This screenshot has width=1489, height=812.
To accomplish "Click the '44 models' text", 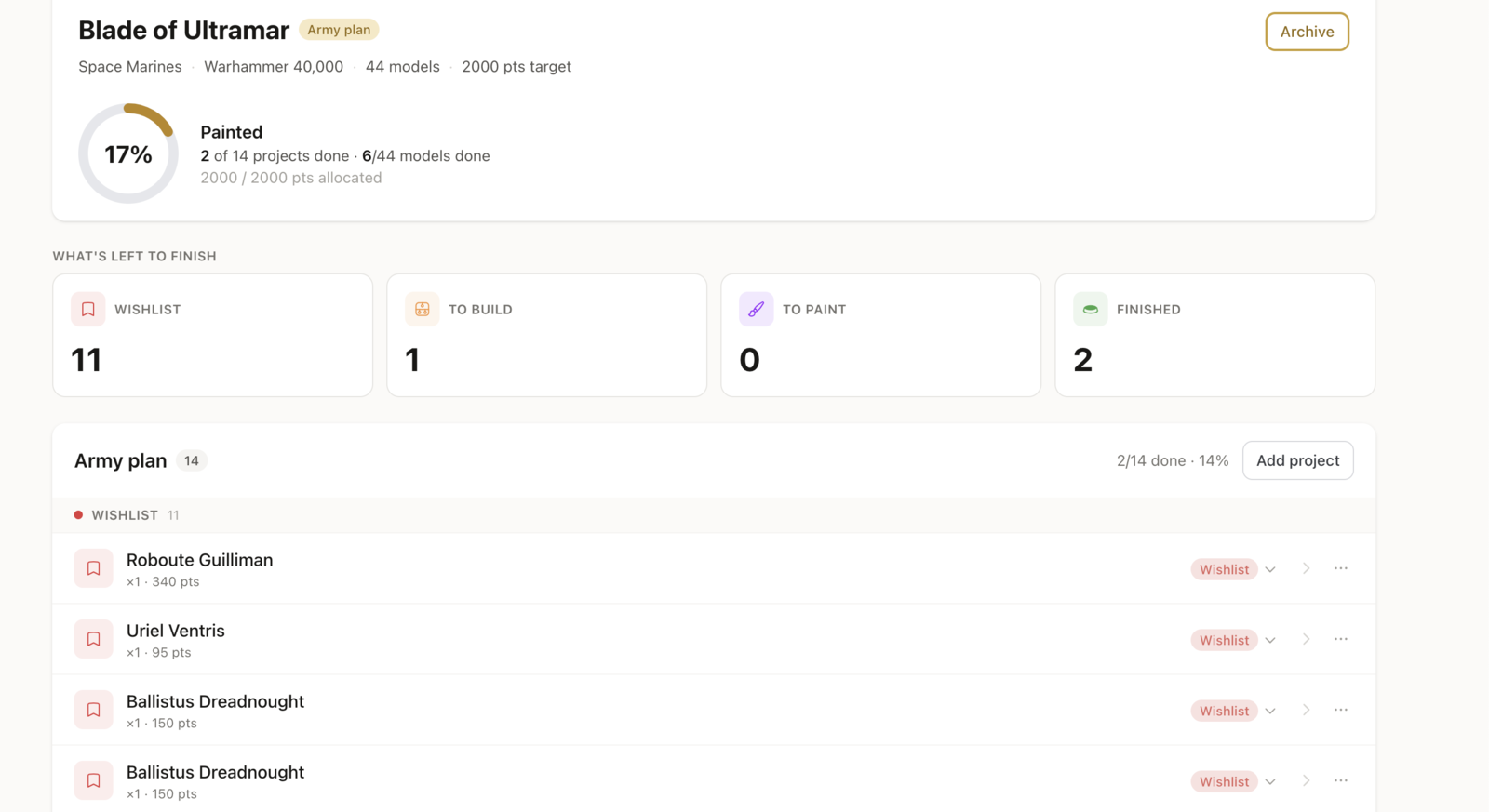I will coord(402,67).
